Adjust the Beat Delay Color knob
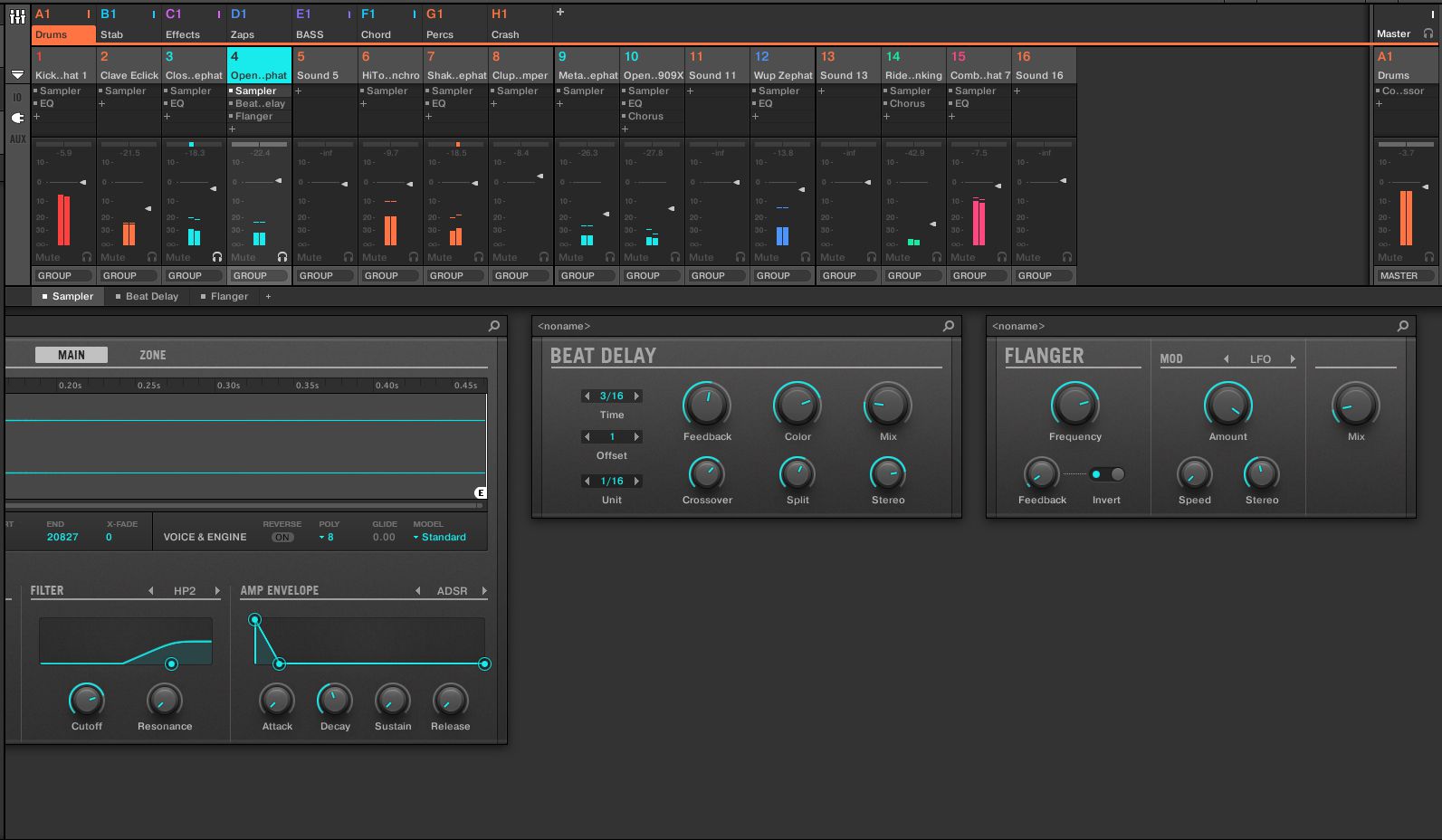1442x840 pixels. [x=797, y=405]
